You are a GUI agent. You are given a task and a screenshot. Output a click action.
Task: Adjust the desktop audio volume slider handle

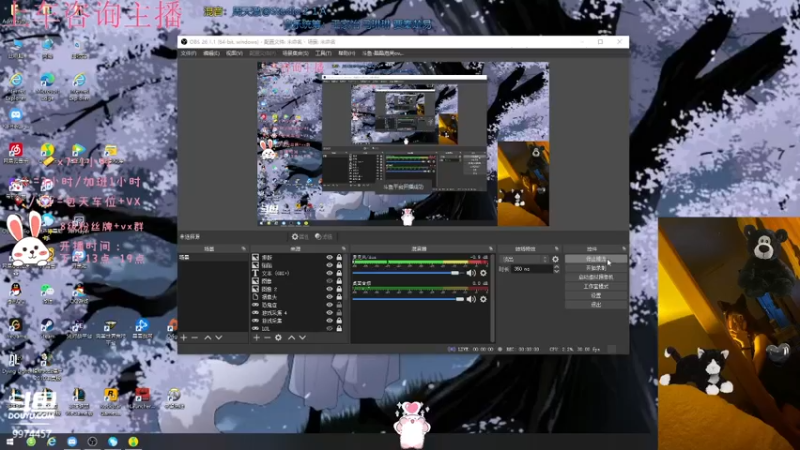[460, 299]
